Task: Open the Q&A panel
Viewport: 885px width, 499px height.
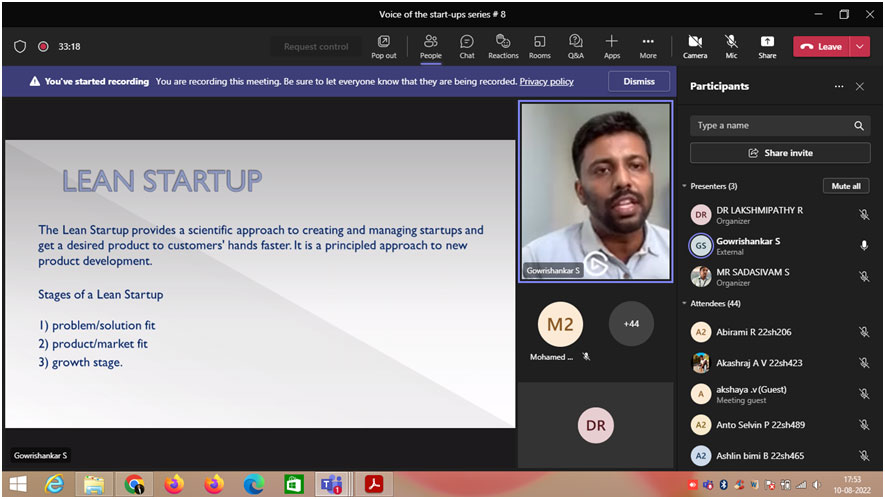Action: 576,46
